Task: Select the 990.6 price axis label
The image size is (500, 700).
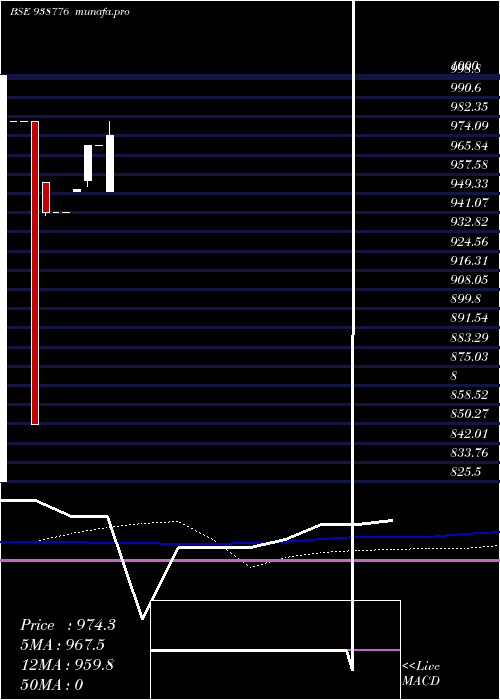Action: [x=466, y=88]
